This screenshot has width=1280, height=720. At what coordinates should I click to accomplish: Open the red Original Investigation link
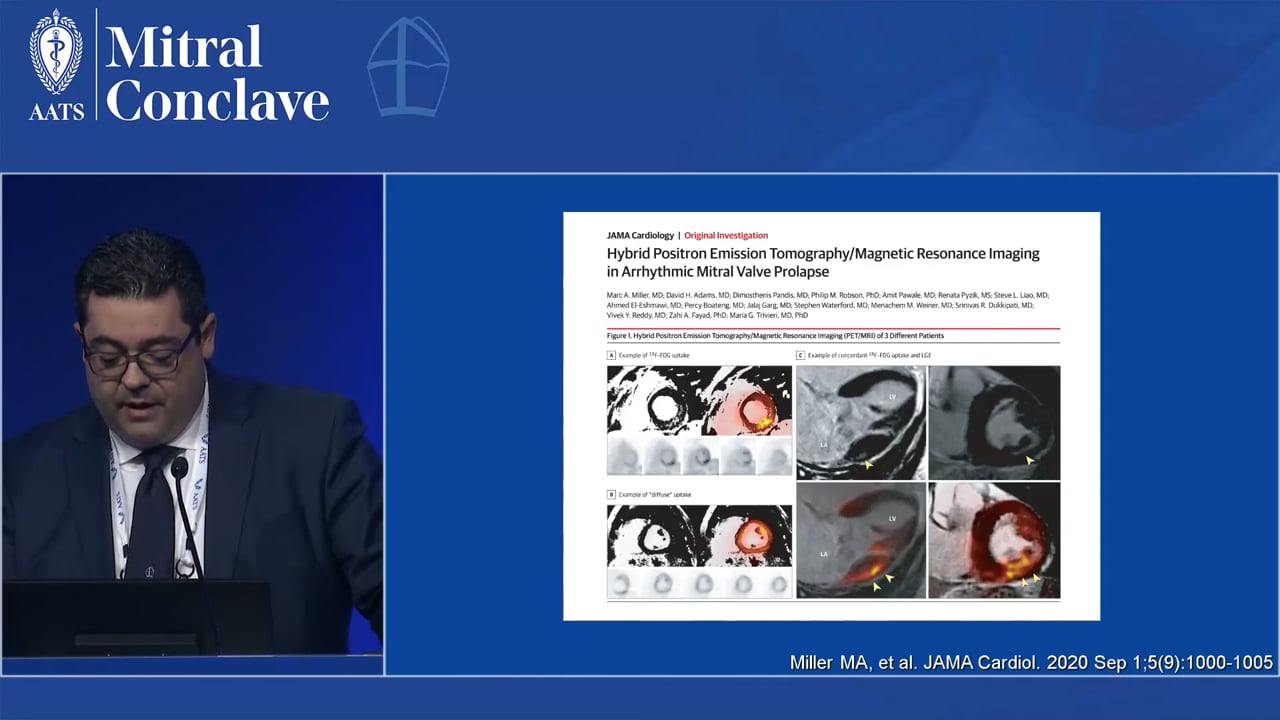click(x=728, y=235)
